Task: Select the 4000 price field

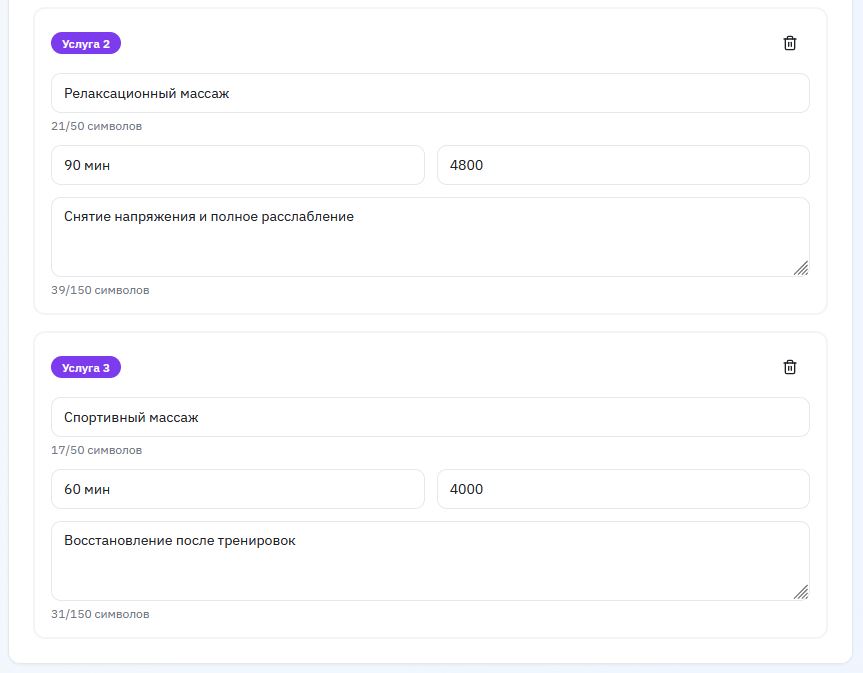Action: [x=622, y=489]
